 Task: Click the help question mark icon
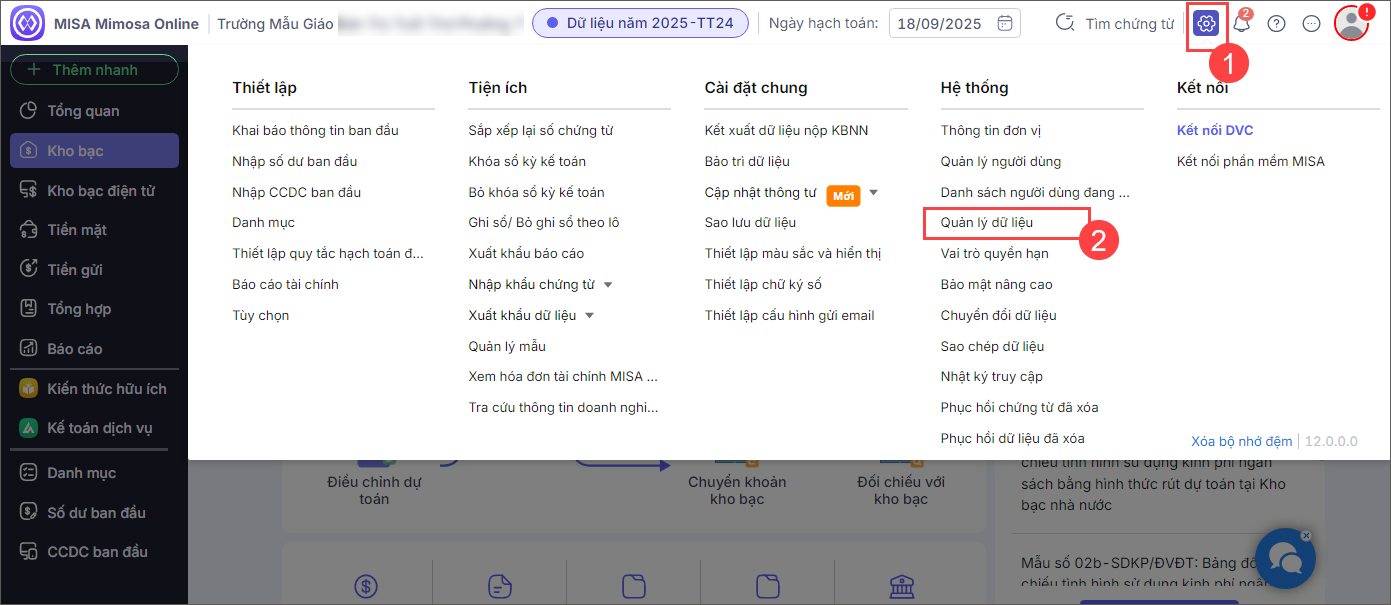(1276, 24)
